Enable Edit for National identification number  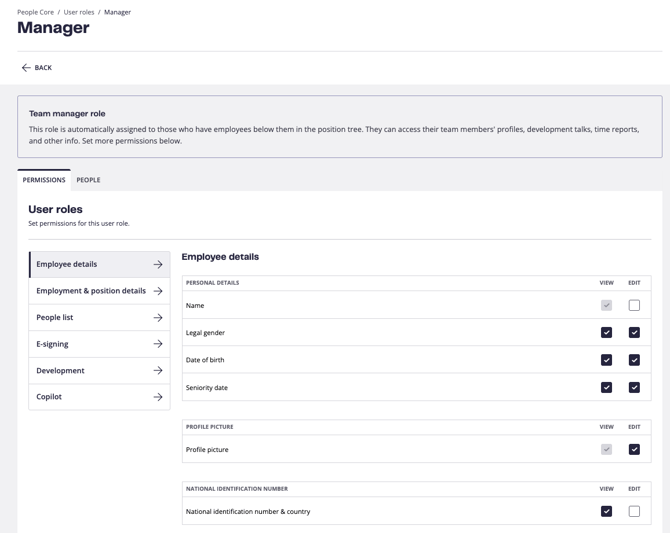pyautogui.click(x=634, y=511)
